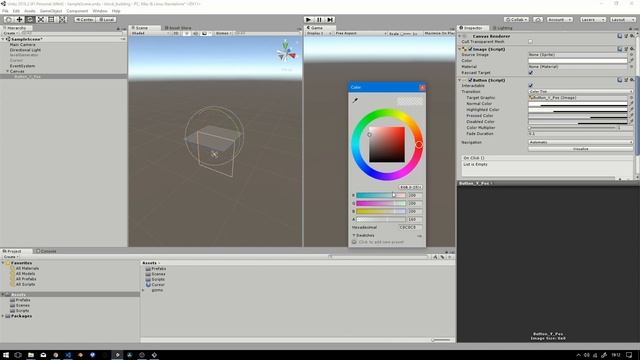Toggle Cull Transparent Mesh checkbox

pos(531,41)
